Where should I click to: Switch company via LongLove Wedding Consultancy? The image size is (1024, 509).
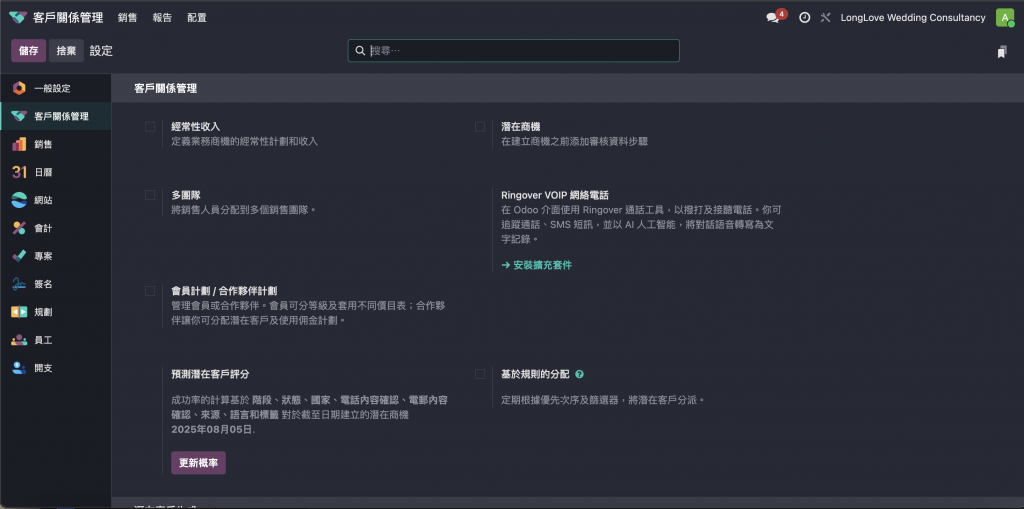tap(913, 18)
